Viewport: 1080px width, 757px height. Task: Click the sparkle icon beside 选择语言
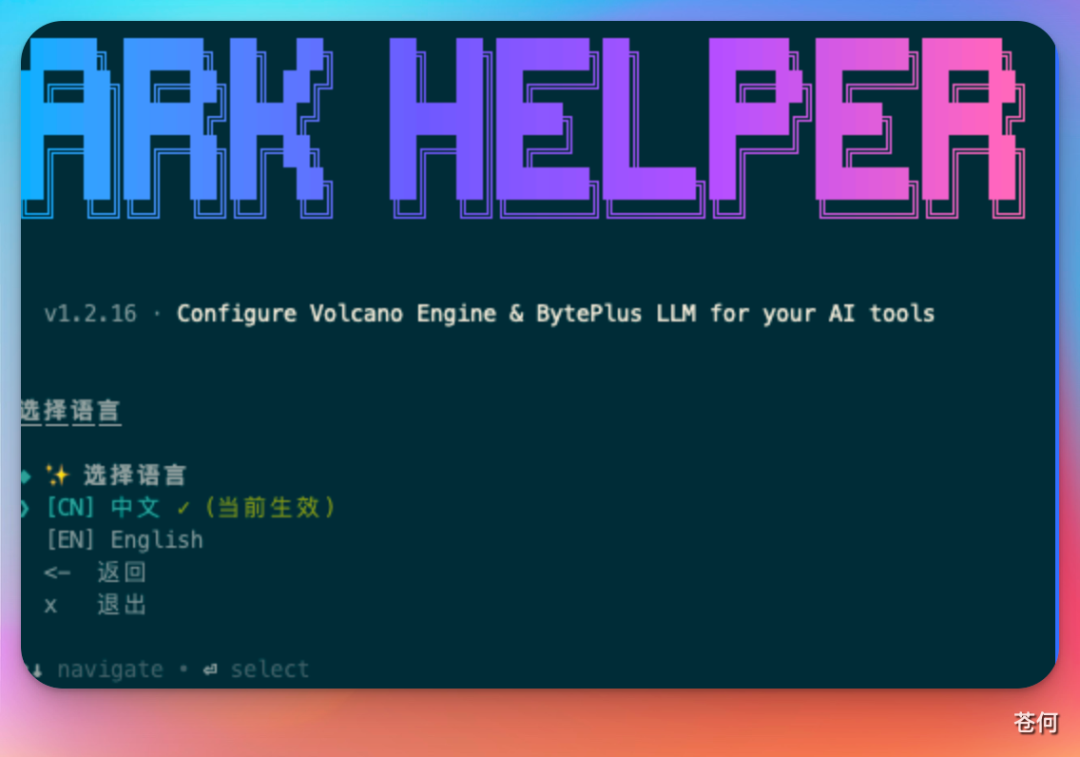tap(58, 475)
